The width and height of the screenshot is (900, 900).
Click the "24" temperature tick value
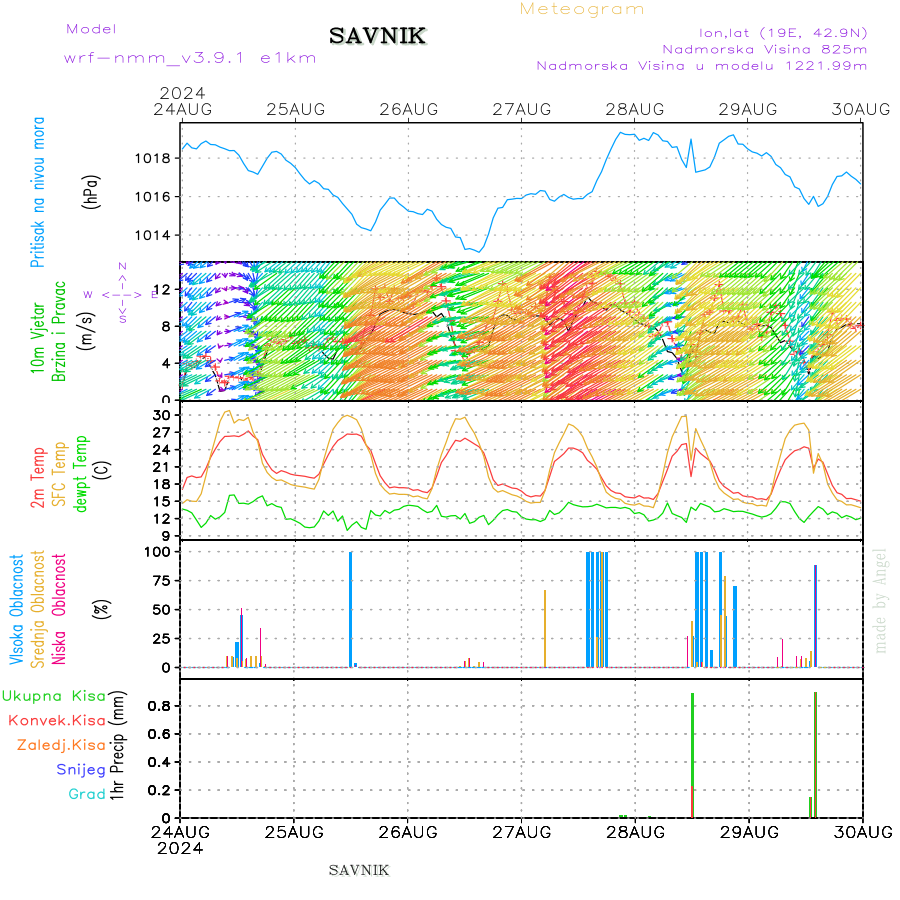point(161,449)
